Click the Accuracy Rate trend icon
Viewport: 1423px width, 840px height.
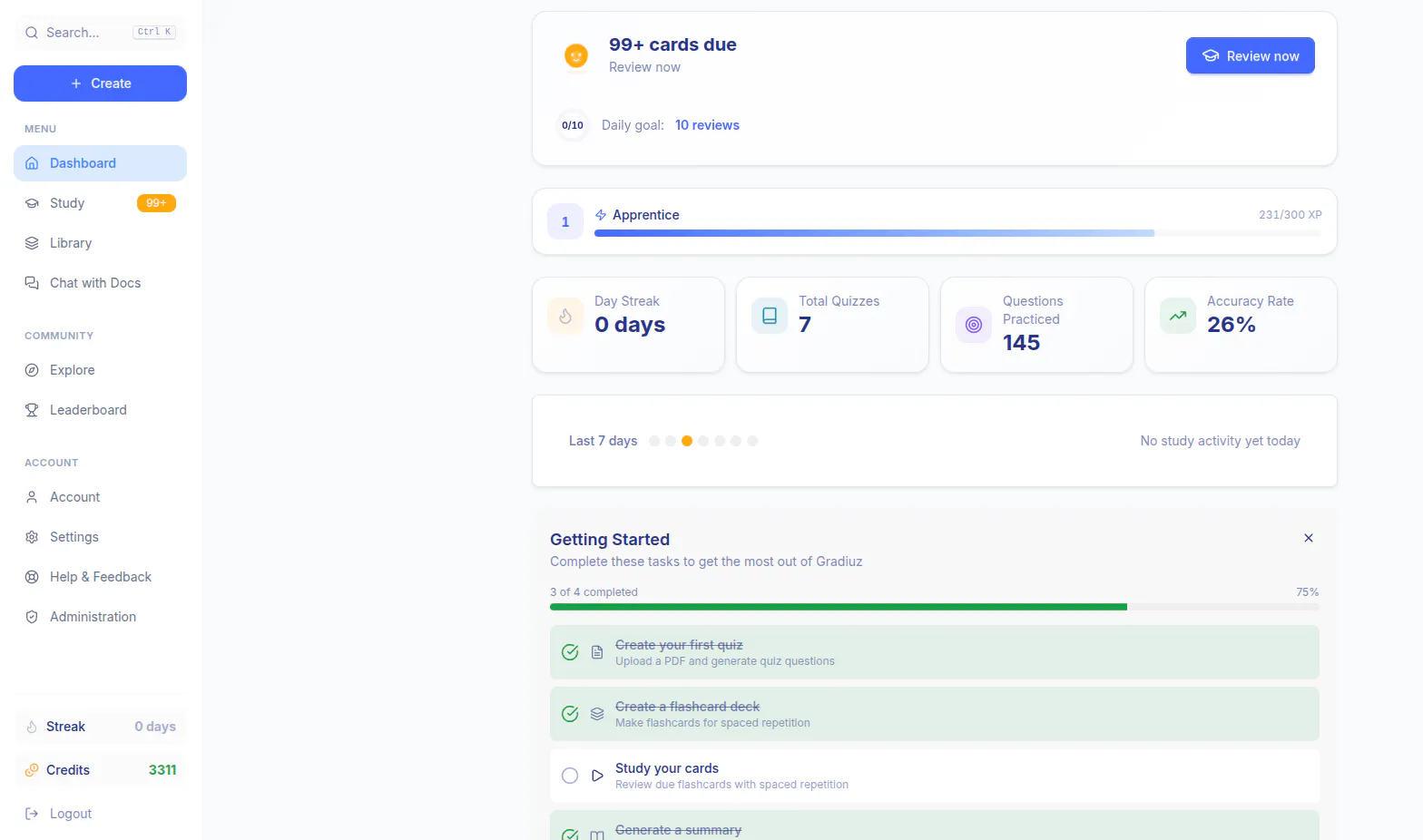[x=1178, y=316]
